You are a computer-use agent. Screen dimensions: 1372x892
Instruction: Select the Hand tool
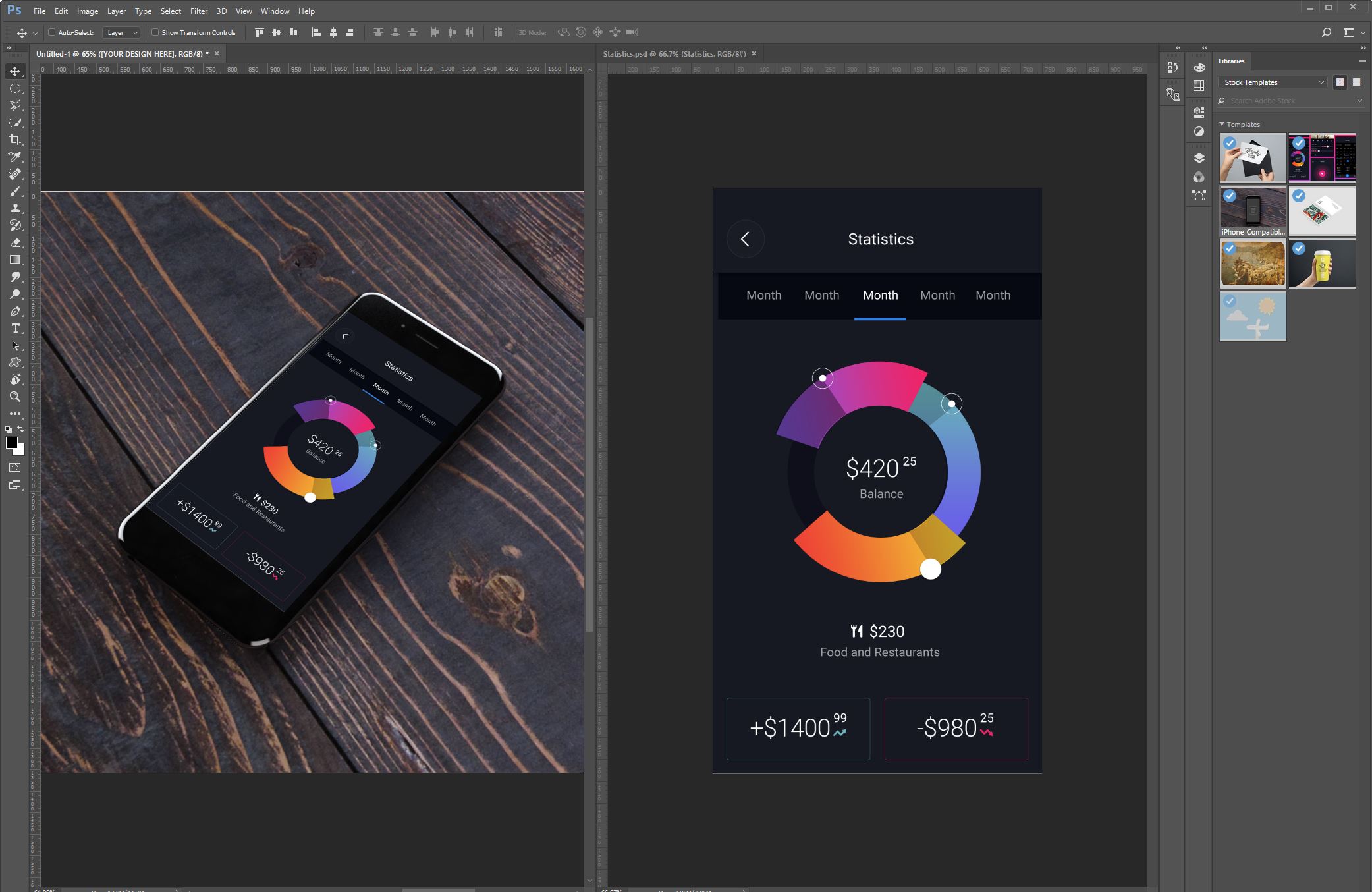click(16, 379)
